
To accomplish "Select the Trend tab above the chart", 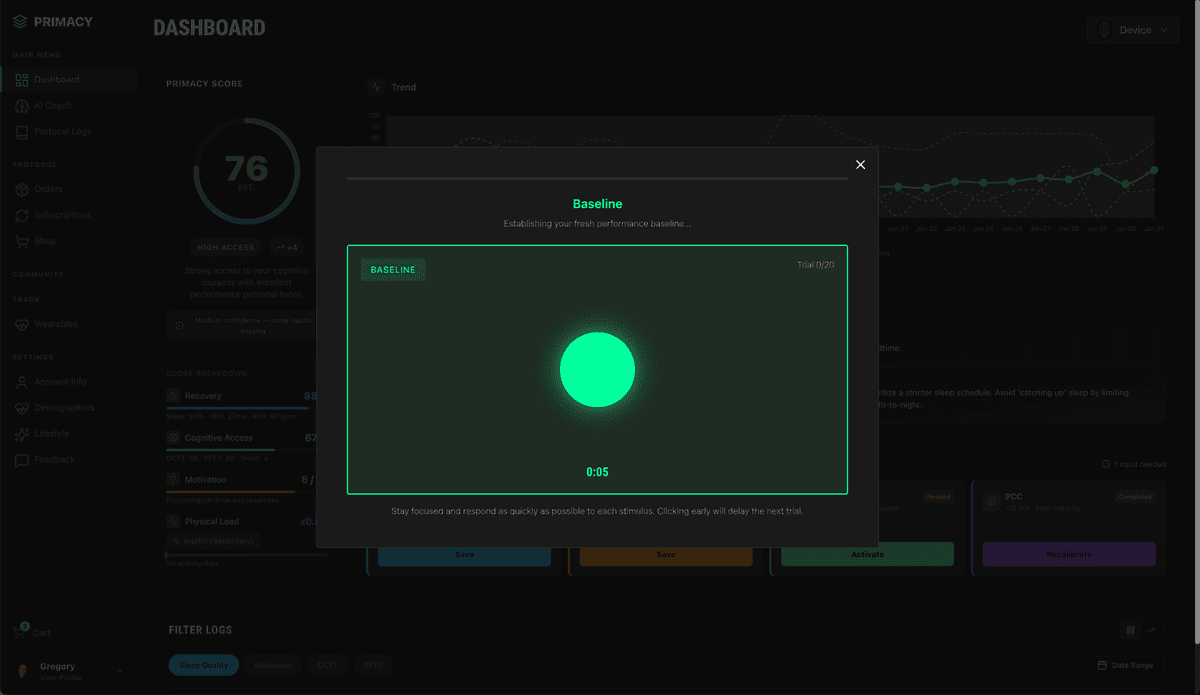I will click(x=391, y=87).
